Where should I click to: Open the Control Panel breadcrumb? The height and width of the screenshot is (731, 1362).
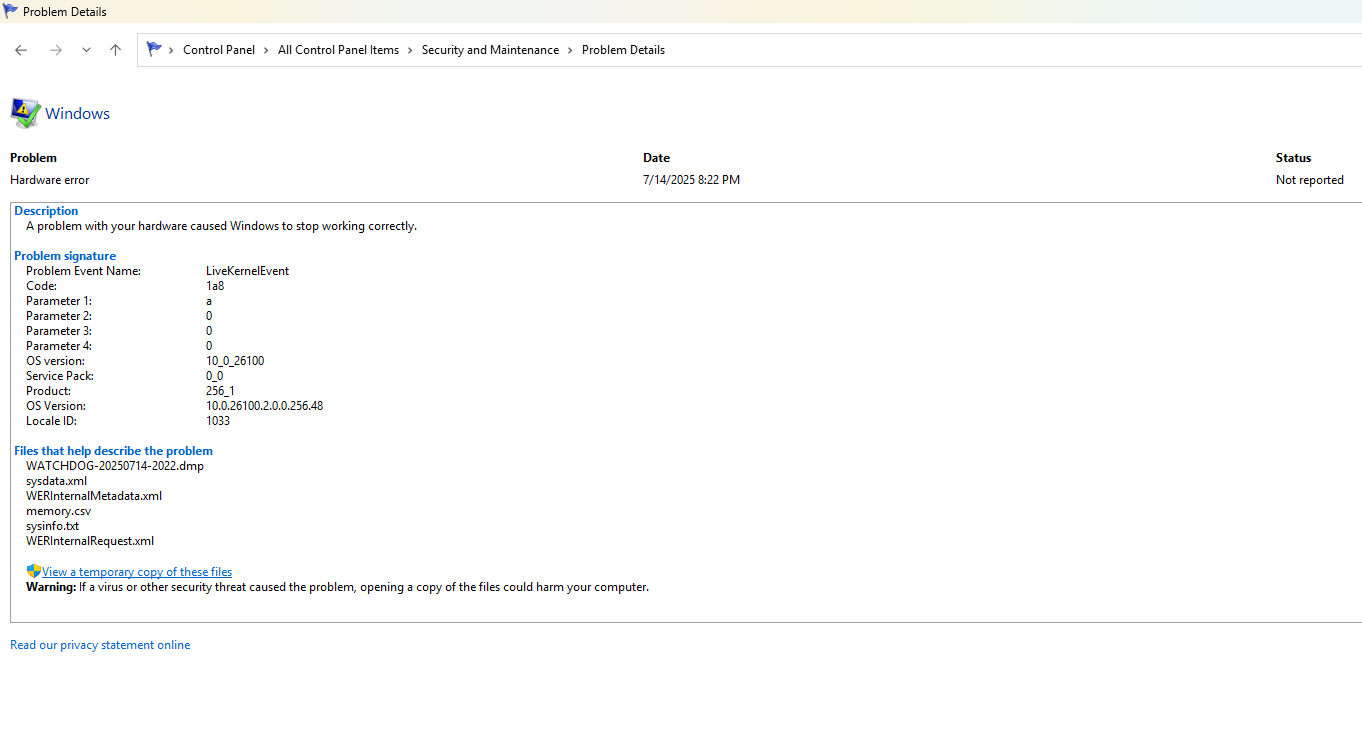click(218, 50)
